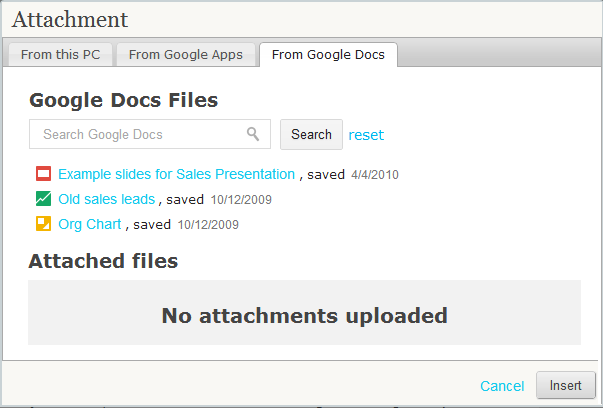Click the green spreadsheet icon for Old sales leads

point(43,199)
